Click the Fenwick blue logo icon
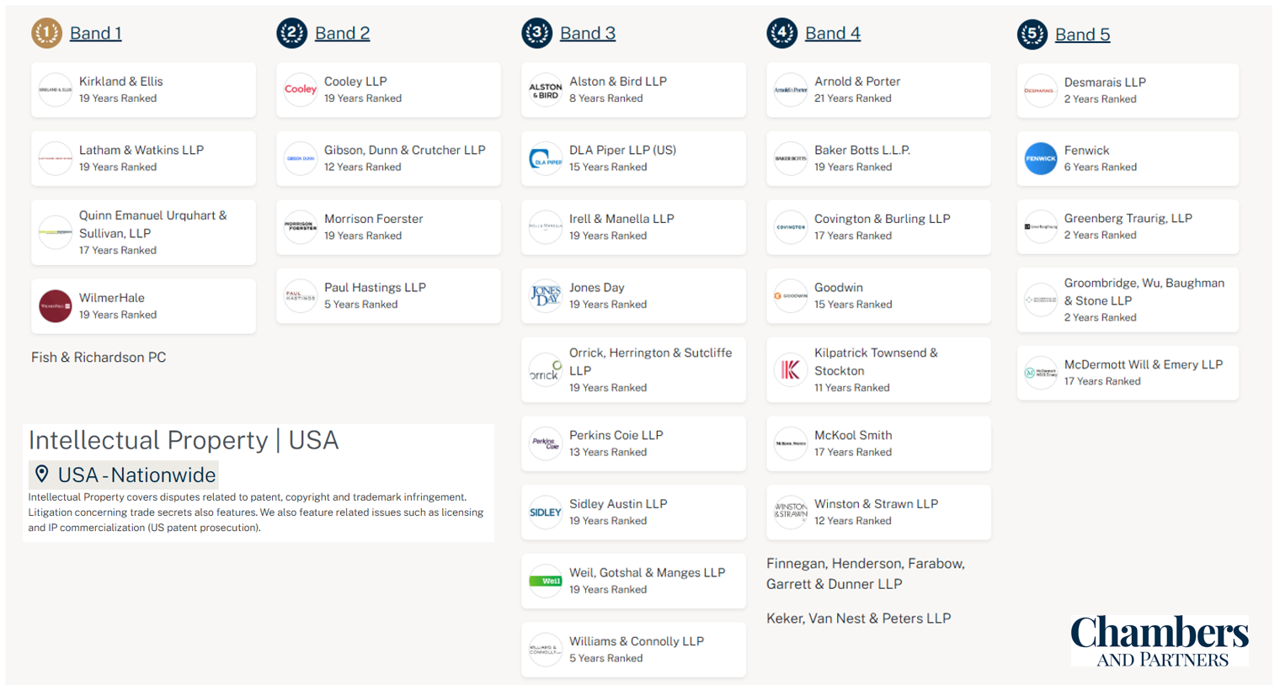Viewport: 1280px width, 690px height. [1040, 159]
